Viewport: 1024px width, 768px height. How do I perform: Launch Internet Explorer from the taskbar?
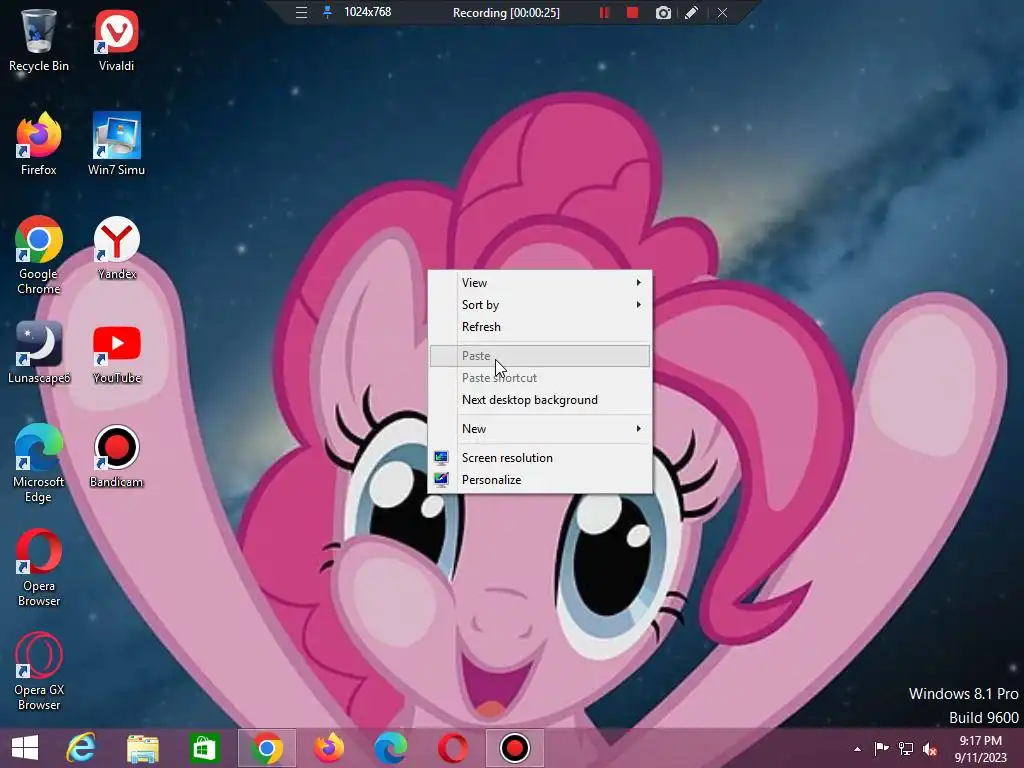tap(81, 748)
